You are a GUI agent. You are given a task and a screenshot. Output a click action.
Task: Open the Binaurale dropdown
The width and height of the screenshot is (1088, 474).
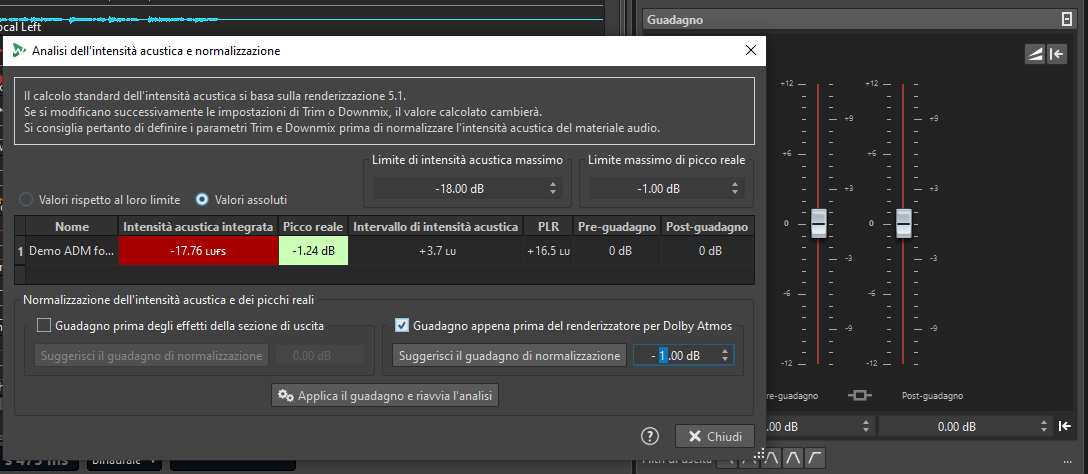[x=124, y=462]
